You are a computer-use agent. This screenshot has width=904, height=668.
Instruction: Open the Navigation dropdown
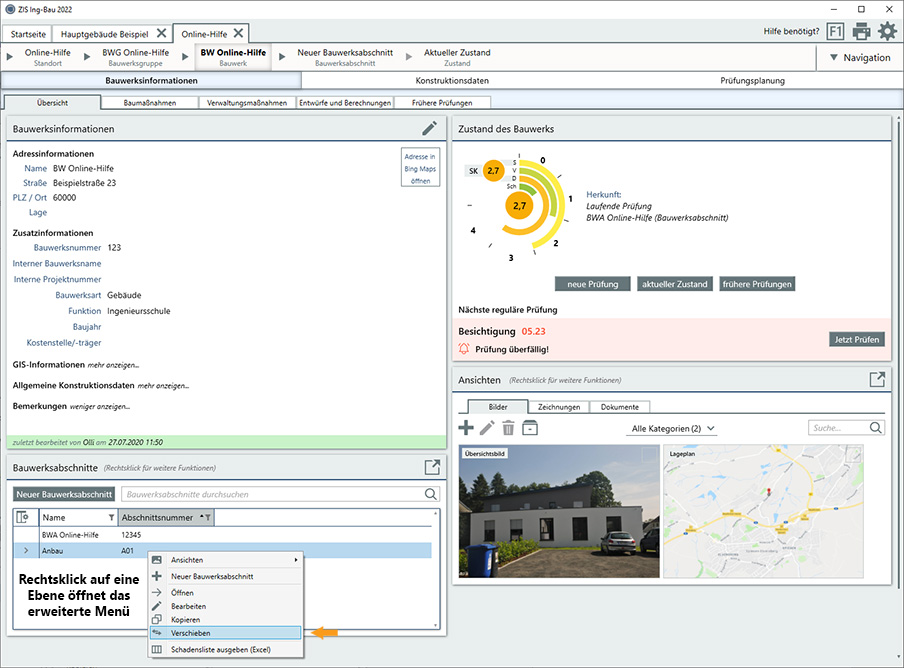tap(860, 58)
